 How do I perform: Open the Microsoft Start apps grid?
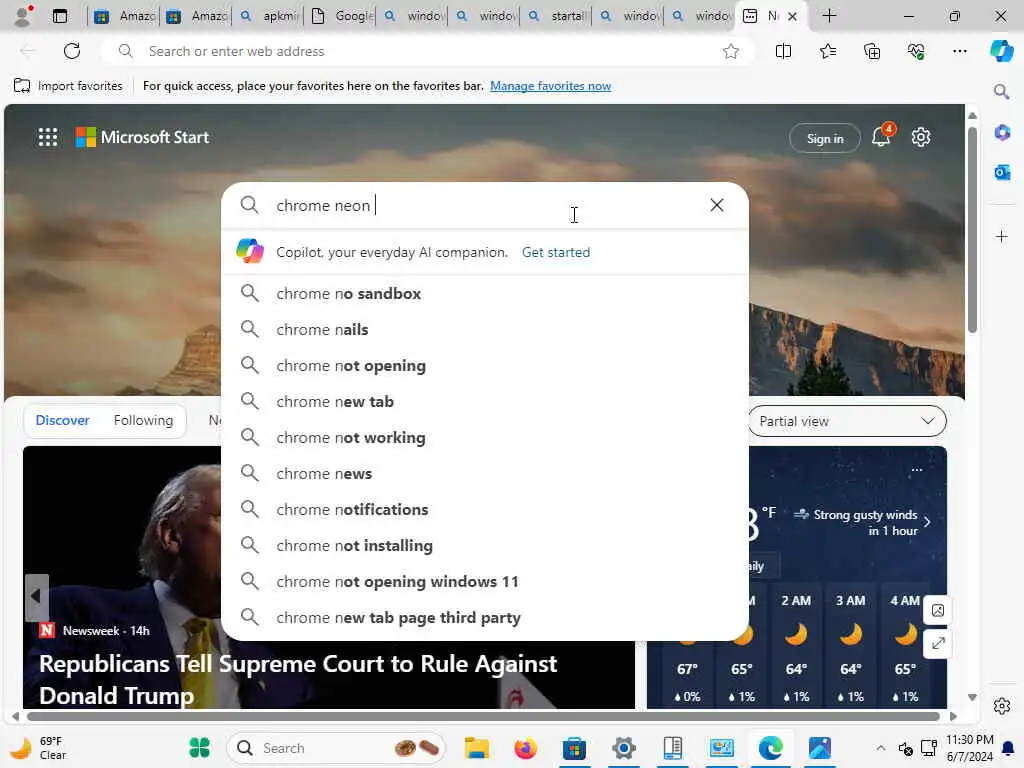click(48, 137)
